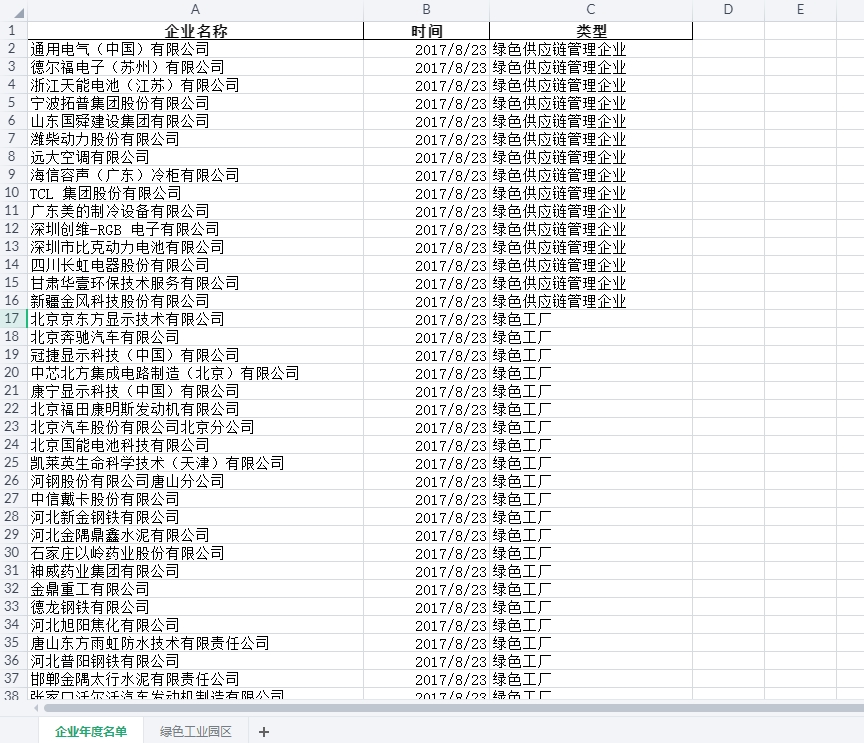Select cell 金鼎重工有限公司
This screenshot has width=864, height=743.
(196, 589)
